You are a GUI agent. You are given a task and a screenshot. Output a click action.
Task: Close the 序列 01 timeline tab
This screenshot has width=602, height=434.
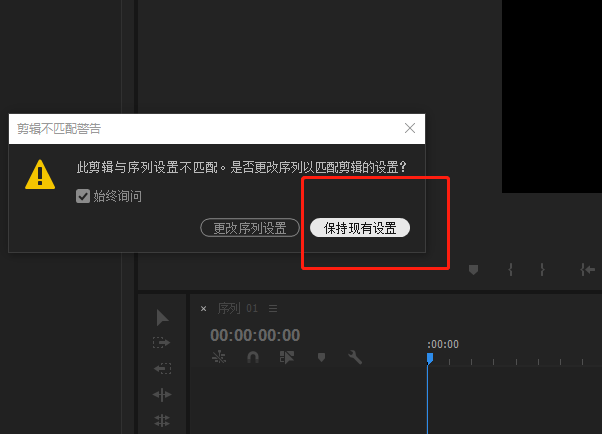(204, 308)
